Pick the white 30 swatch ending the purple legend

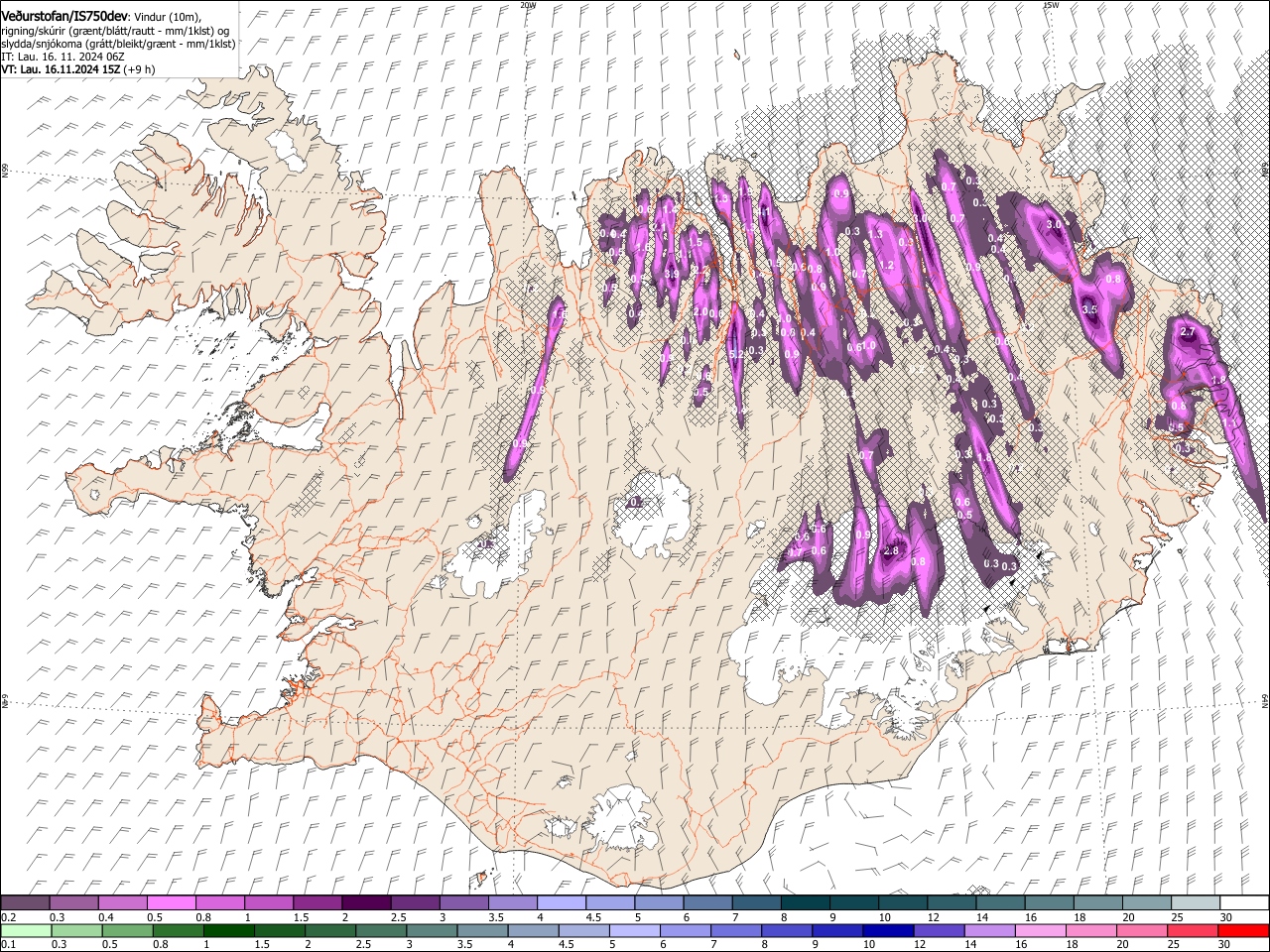[1244, 902]
